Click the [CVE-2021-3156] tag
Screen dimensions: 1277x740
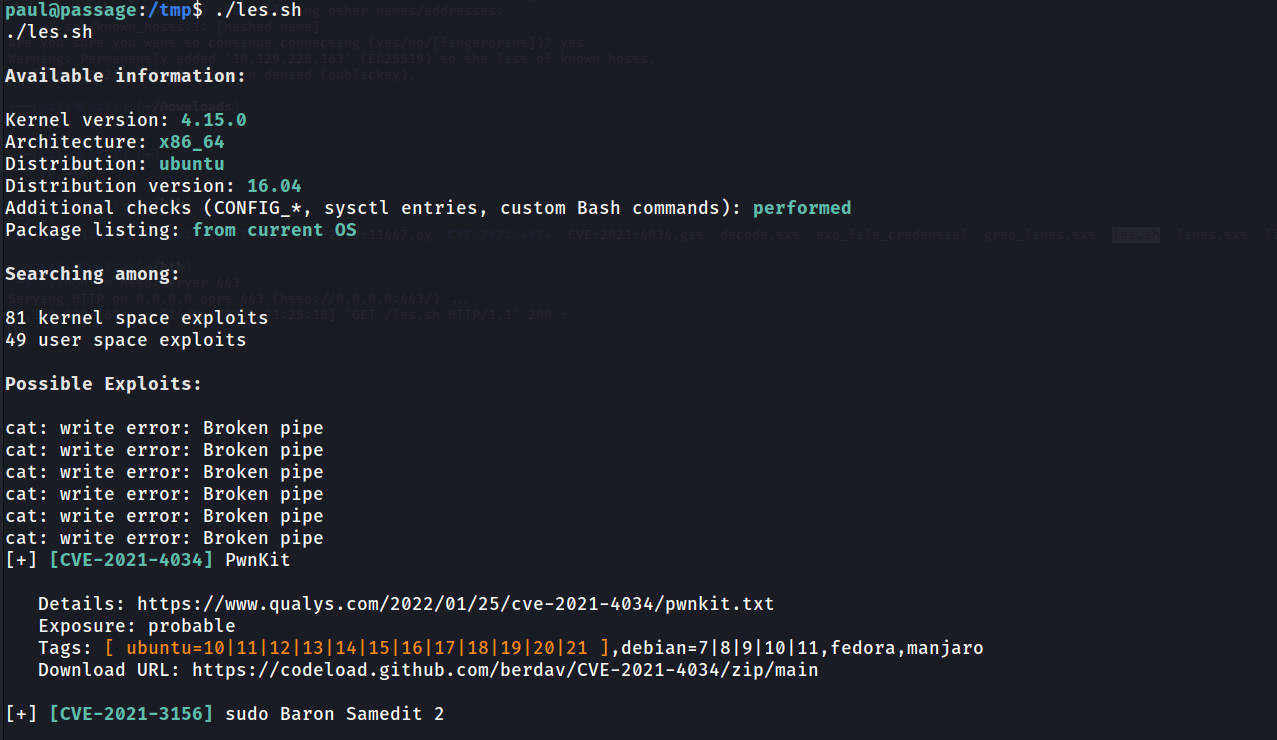coord(131,714)
